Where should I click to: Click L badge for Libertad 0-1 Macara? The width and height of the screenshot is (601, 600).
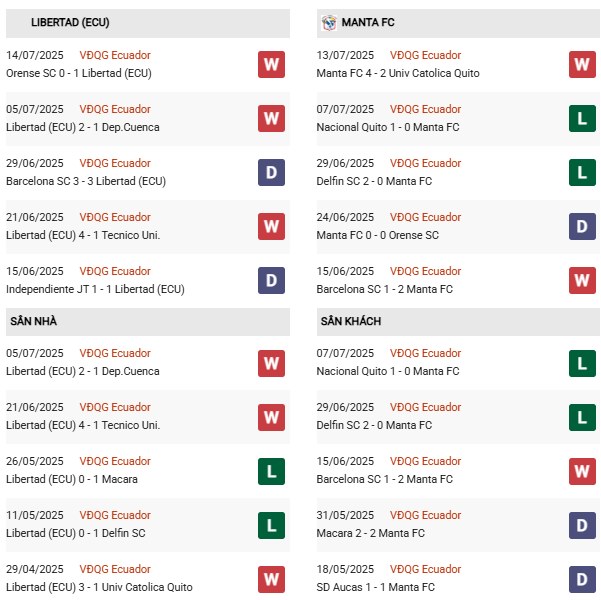271,471
